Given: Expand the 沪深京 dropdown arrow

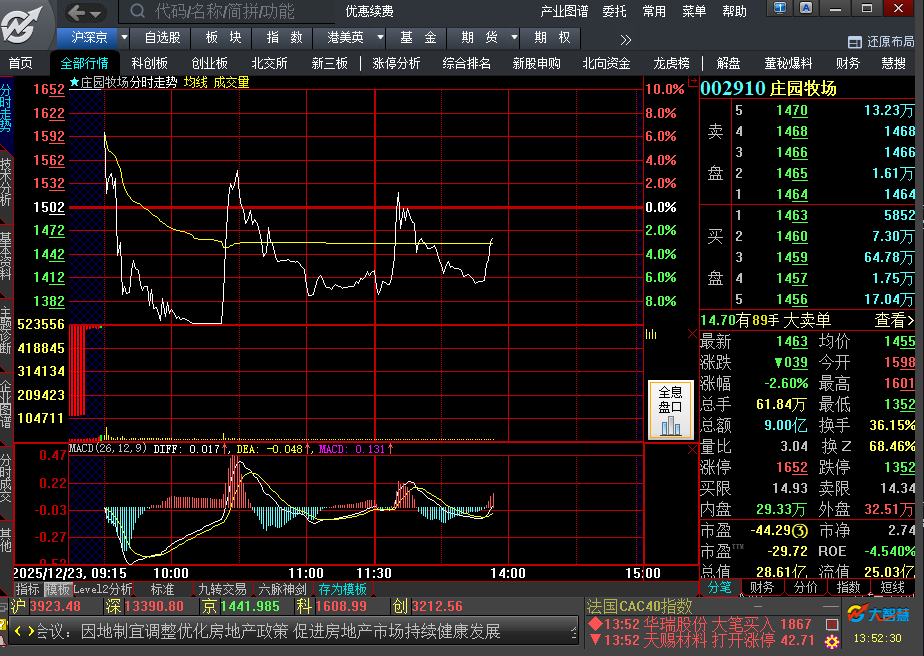Looking at the screenshot, I should [x=124, y=37].
